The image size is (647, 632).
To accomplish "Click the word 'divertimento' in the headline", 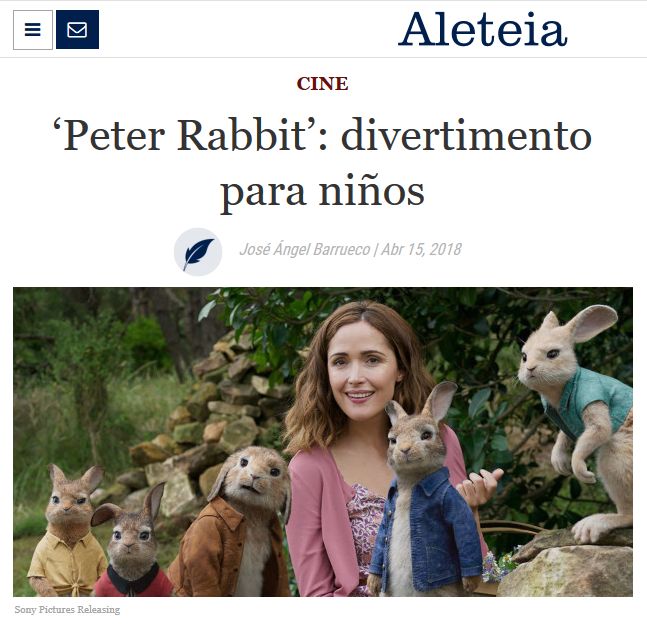I will click(466, 135).
